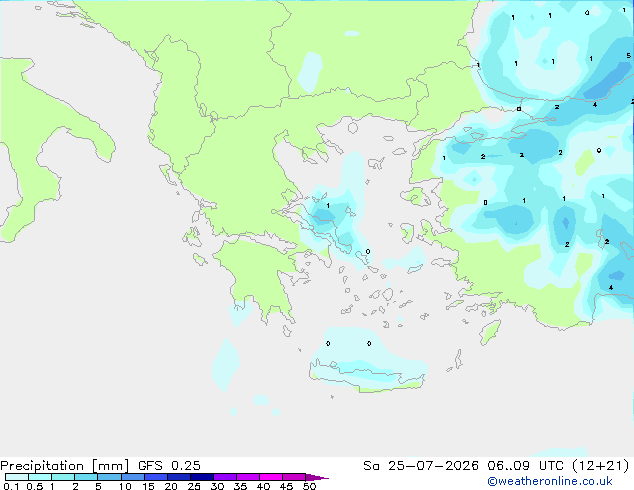The width and height of the screenshot is (634, 490).
Task: Select the 1–2 mm legend swatch
Action: [63, 477]
